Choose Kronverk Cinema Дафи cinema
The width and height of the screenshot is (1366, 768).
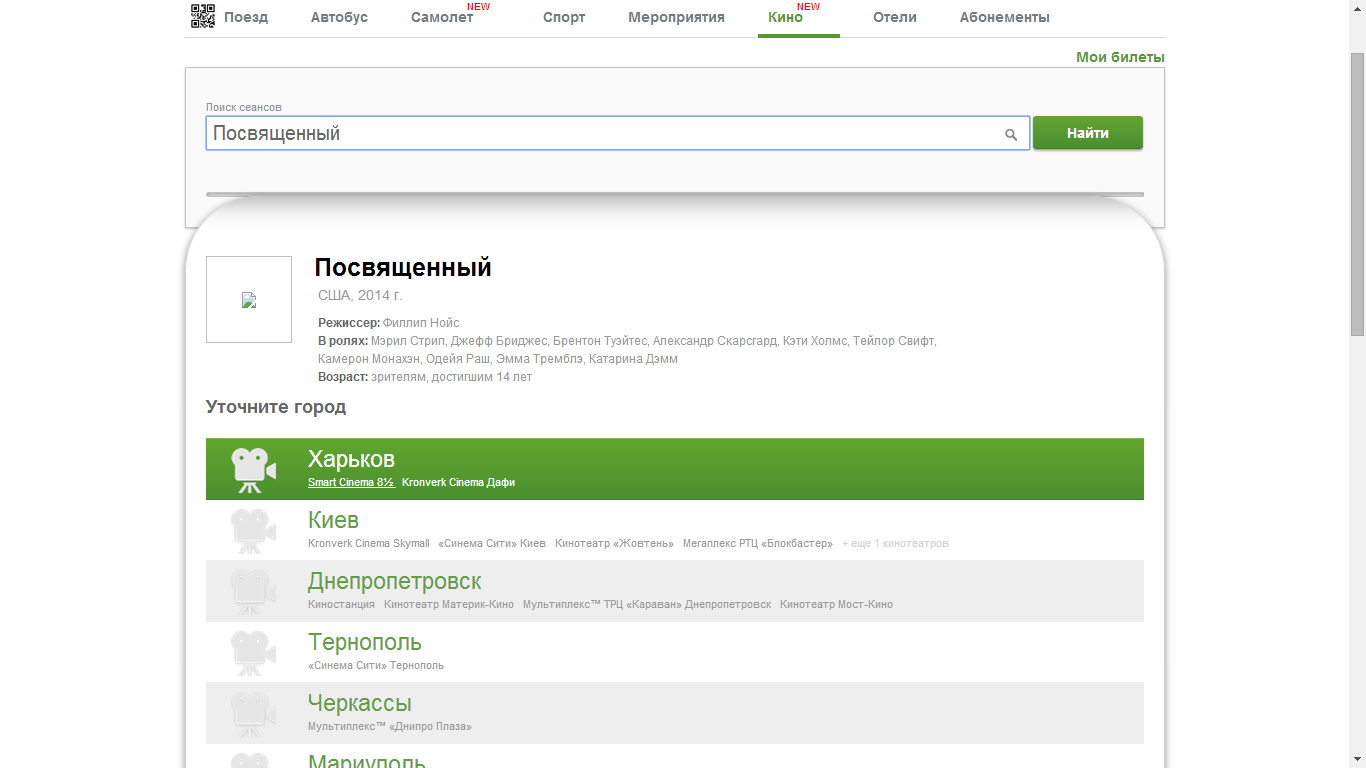pyautogui.click(x=458, y=482)
